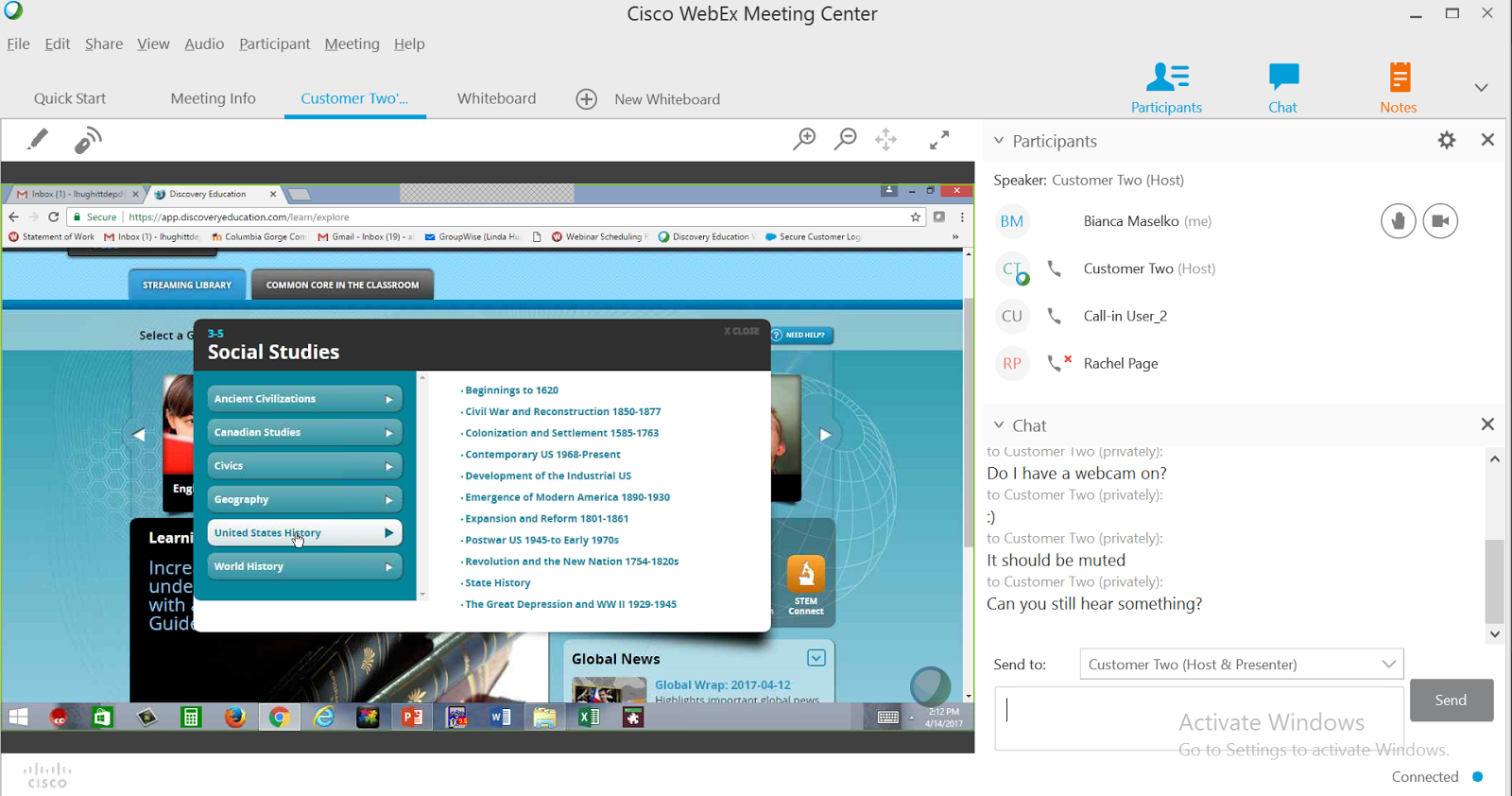Open the Participants panel button
Image resolution: width=1512 pixels, height=796 pixels.
tap(1166, 87)
